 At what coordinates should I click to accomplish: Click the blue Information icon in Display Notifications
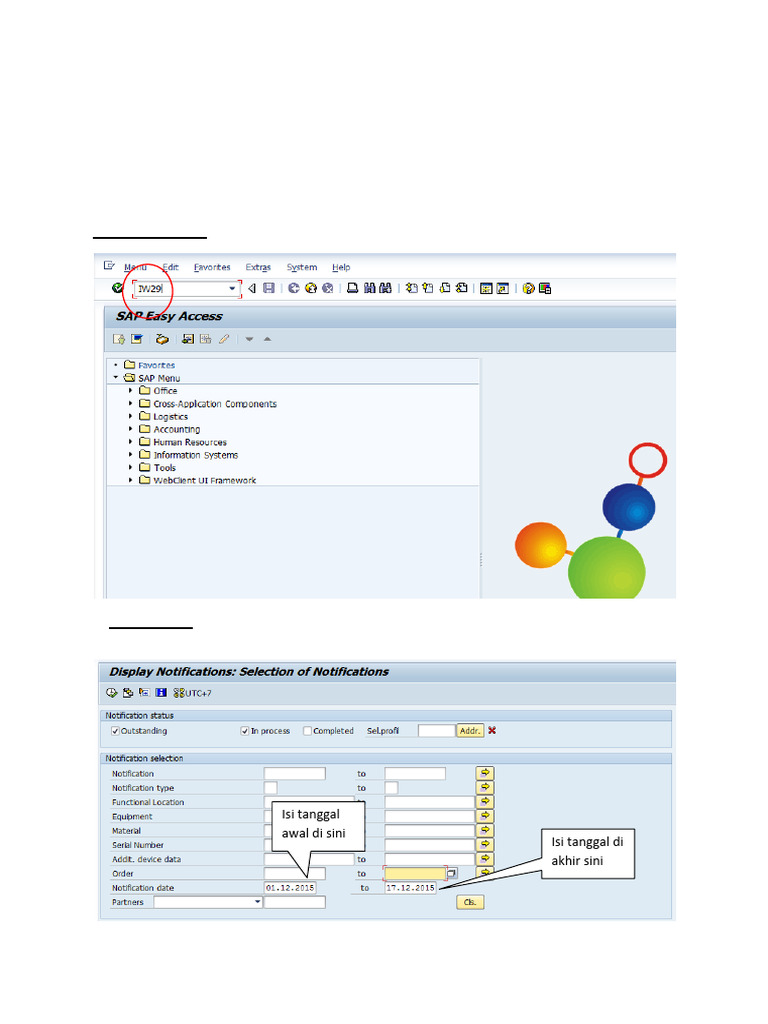pyautogui.click(x=161, y=693)
